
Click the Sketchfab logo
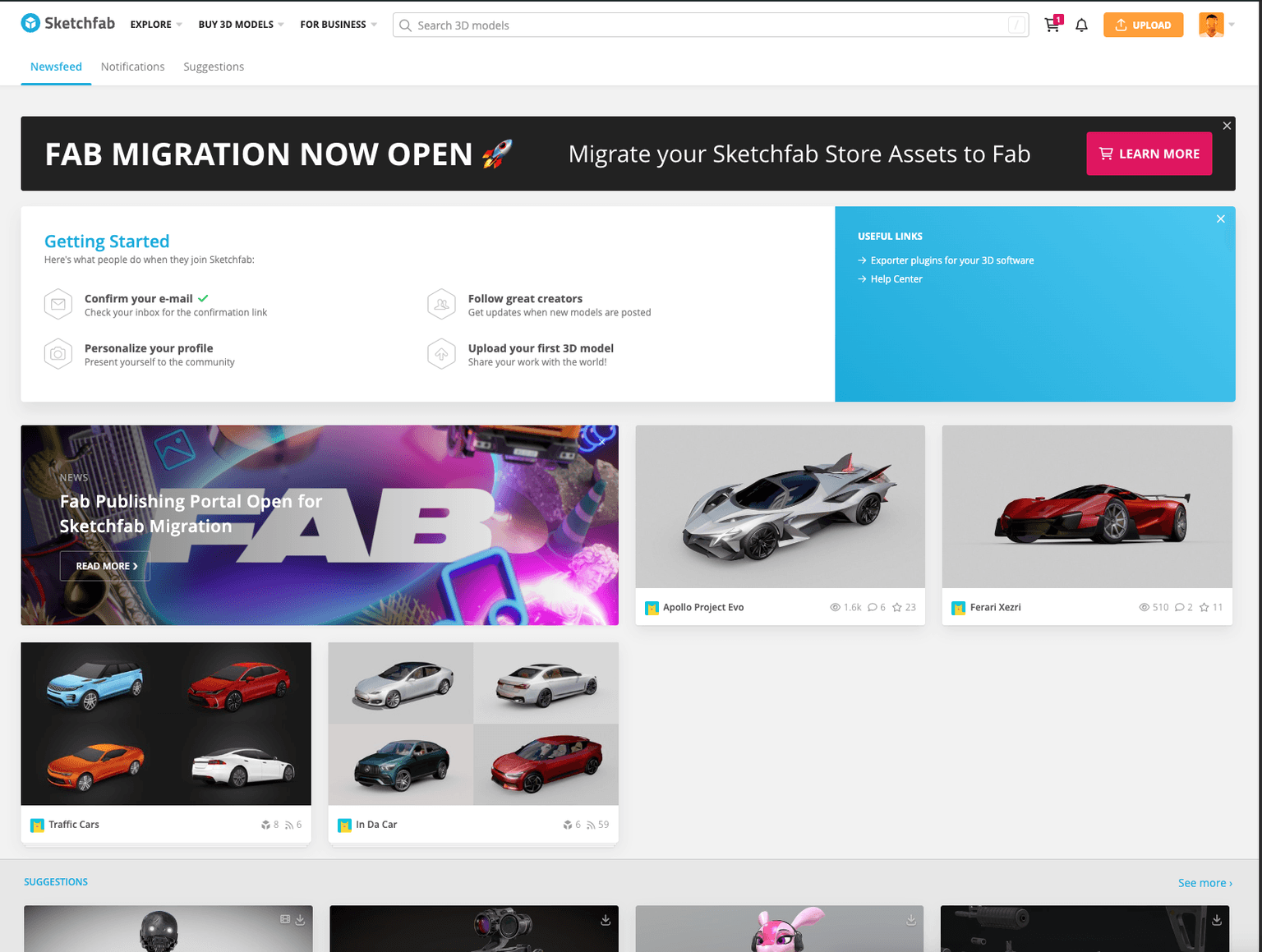pos(67,22)
